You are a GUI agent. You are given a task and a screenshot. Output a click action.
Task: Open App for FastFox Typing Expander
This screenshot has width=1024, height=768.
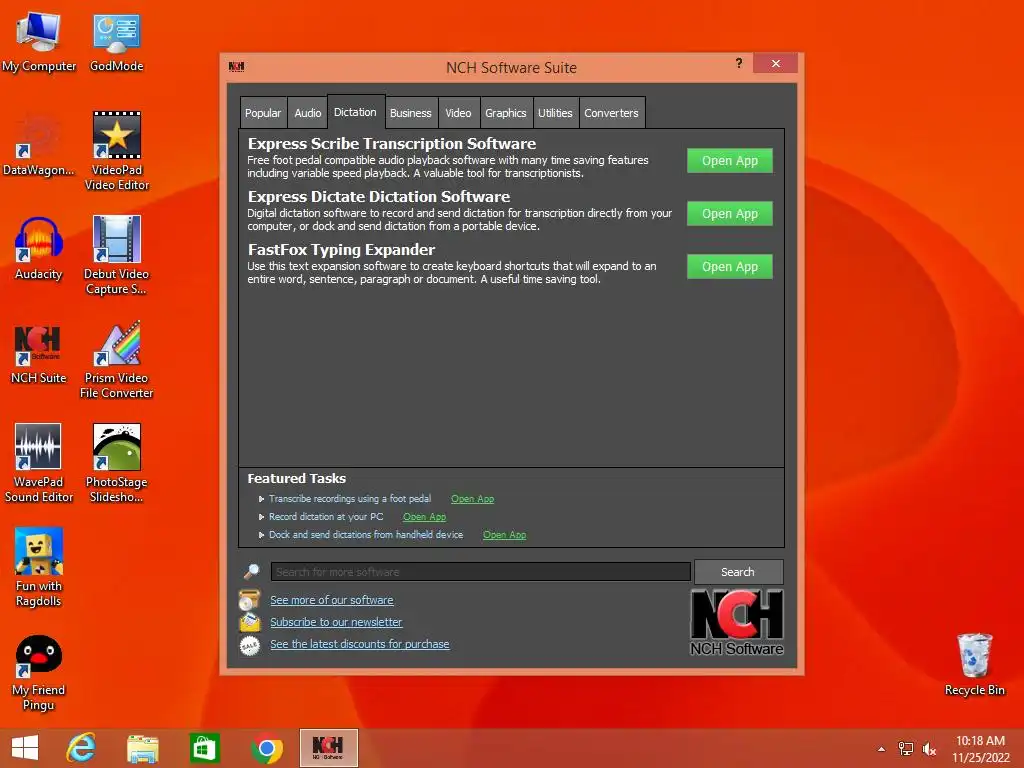coord(729,266)
